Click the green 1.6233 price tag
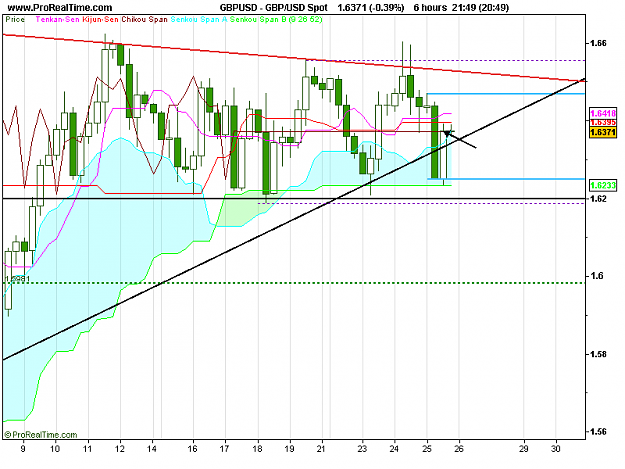Viewport: 625px width, 469px height. tap(603, 185)
